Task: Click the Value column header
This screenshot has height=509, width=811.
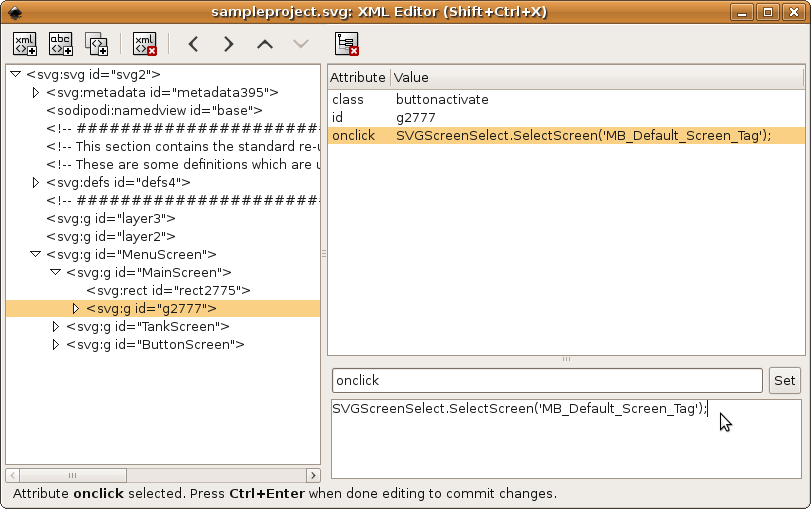Action: 597,78
